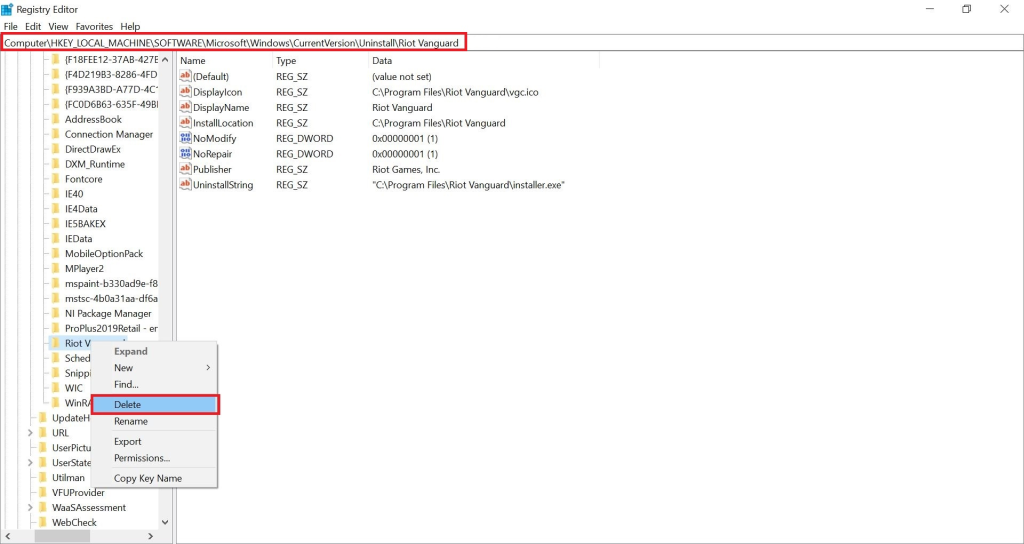Choose Rename in the context menu
Viewport: 1024px width, 544px height.
tap(154, 421)
